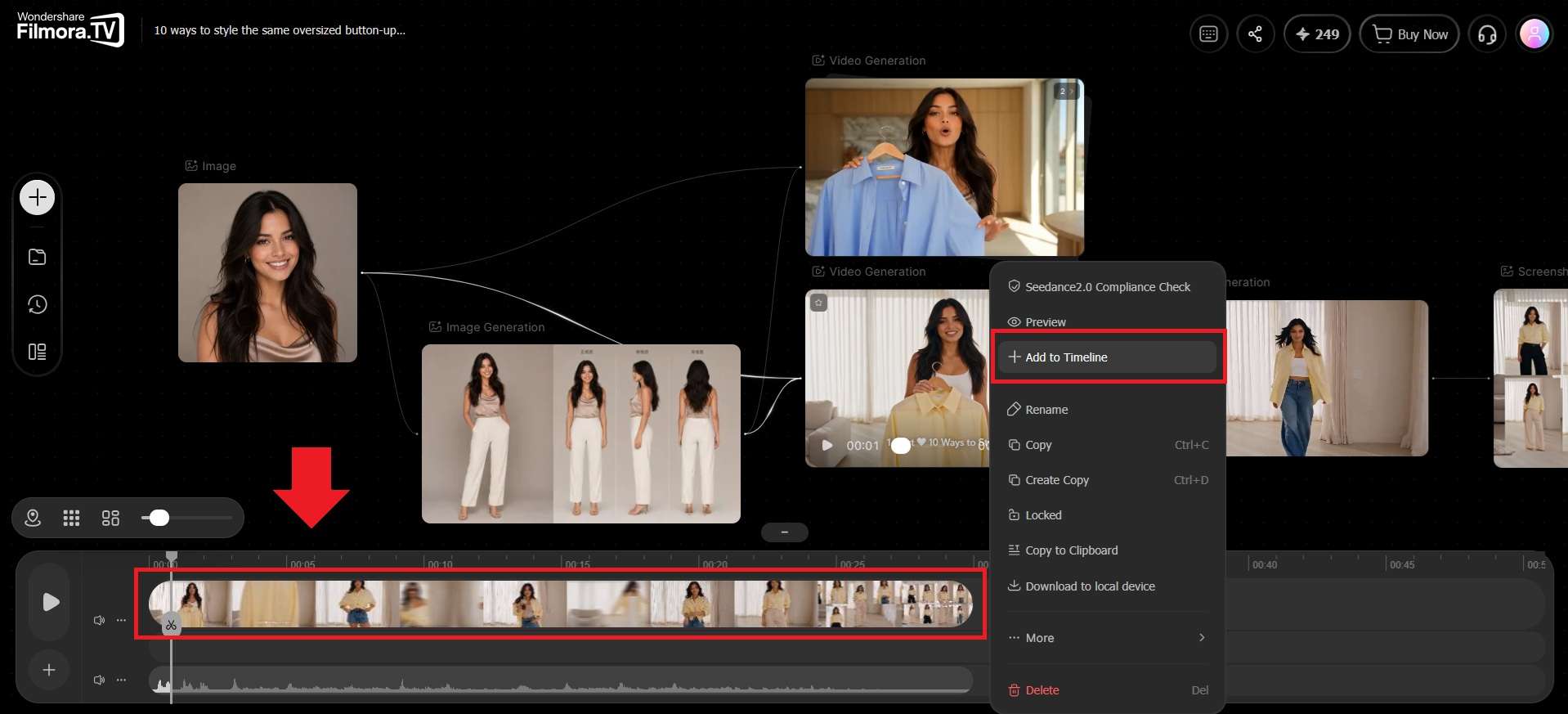Select the portrait Image node thumbnail
This screenshot has height=714, width=1568.
pos(267,272)
